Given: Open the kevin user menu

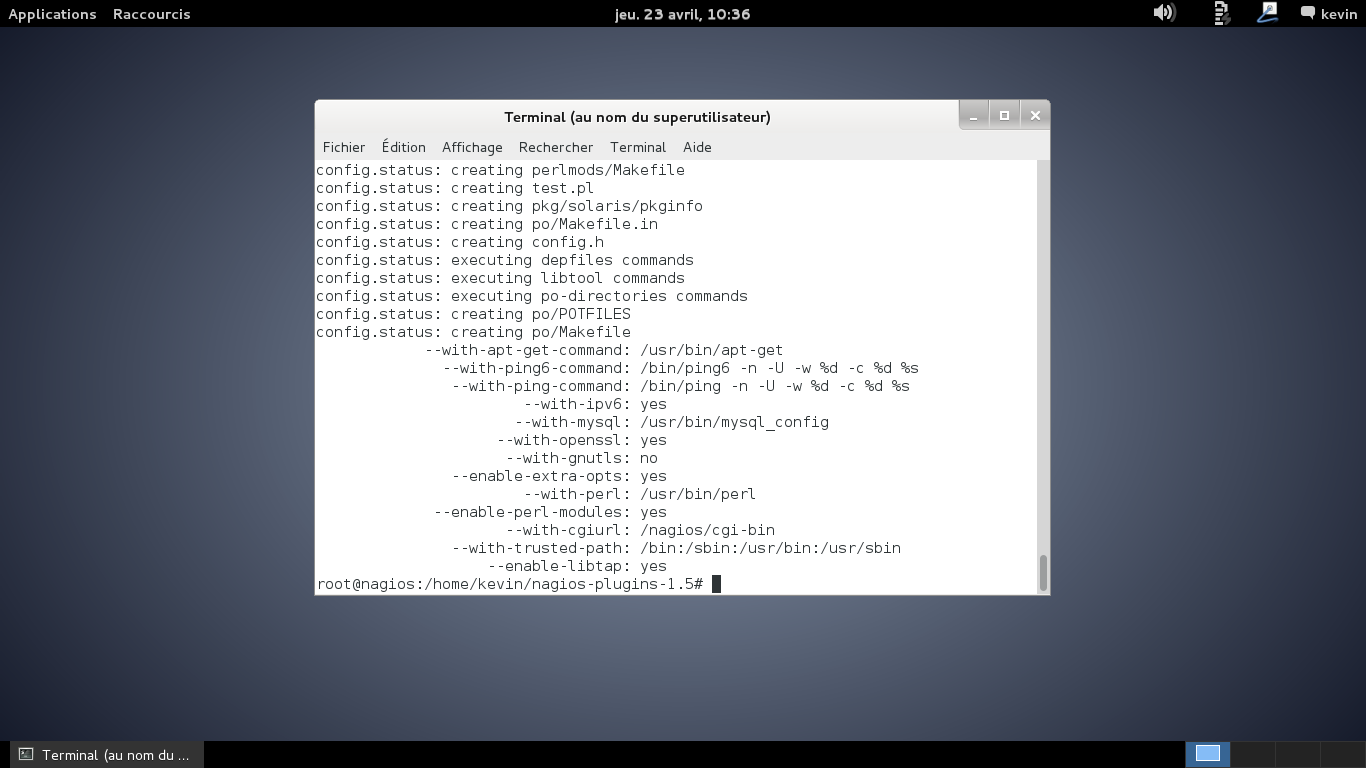Looking at the screenshot, I should [x=1339, y=14].
